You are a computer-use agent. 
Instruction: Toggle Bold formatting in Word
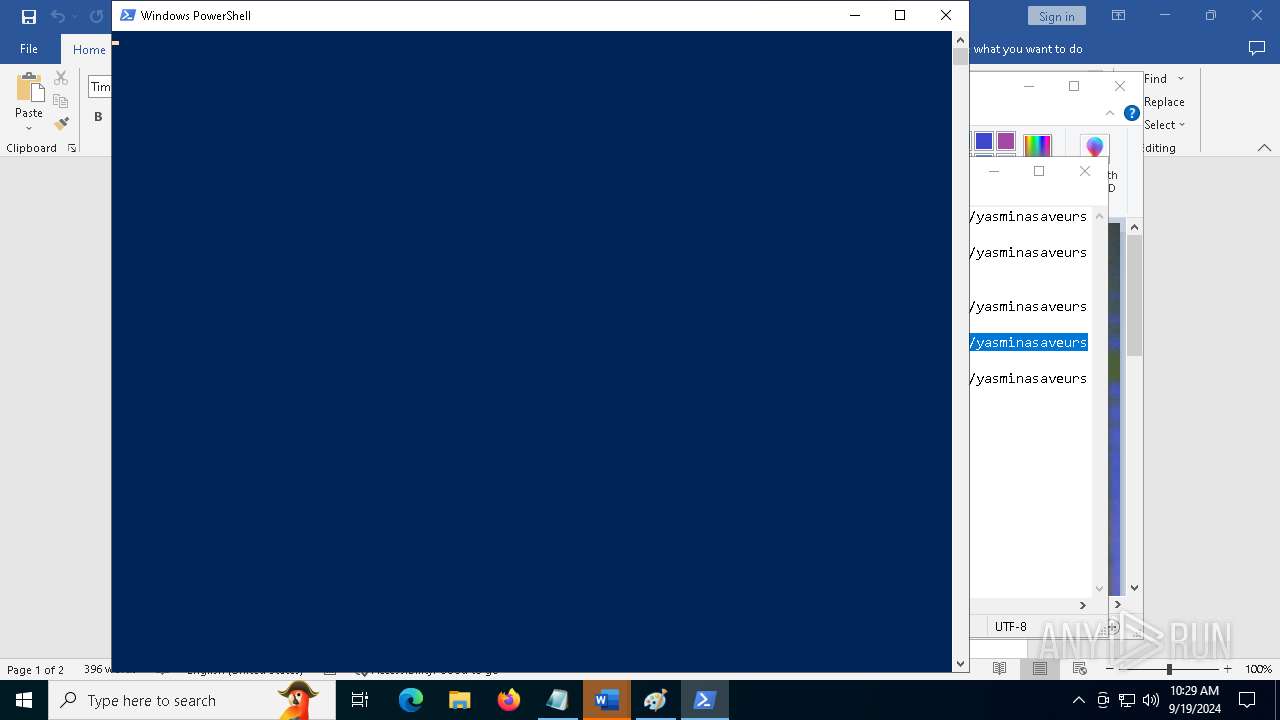(x=98, y=117)
